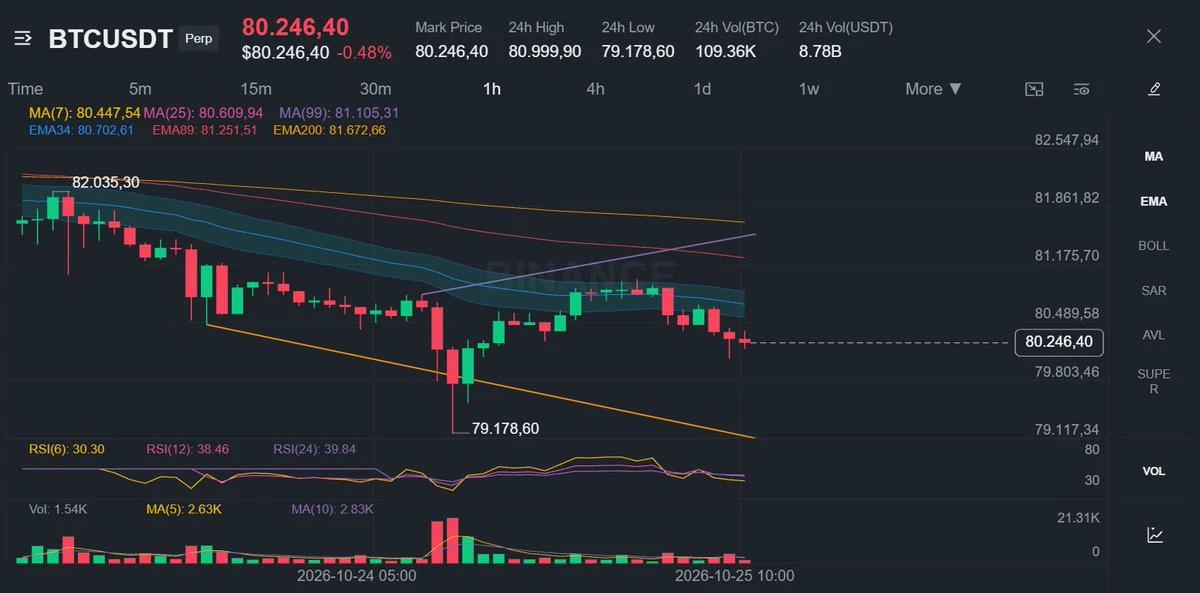1200x593 pixels.
Task: Select the 1d timeframe
Action: [x=703, y=89]
